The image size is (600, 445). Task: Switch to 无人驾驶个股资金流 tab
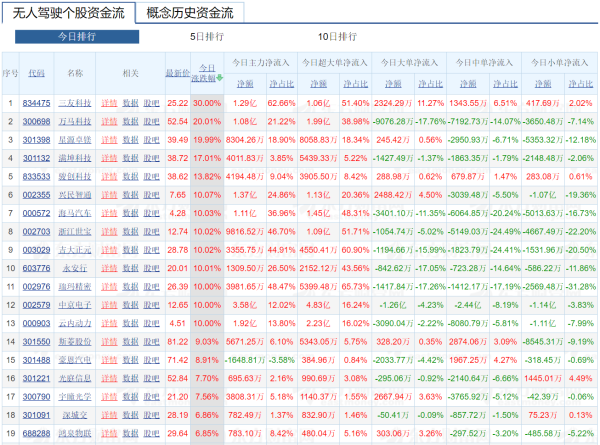68,13
